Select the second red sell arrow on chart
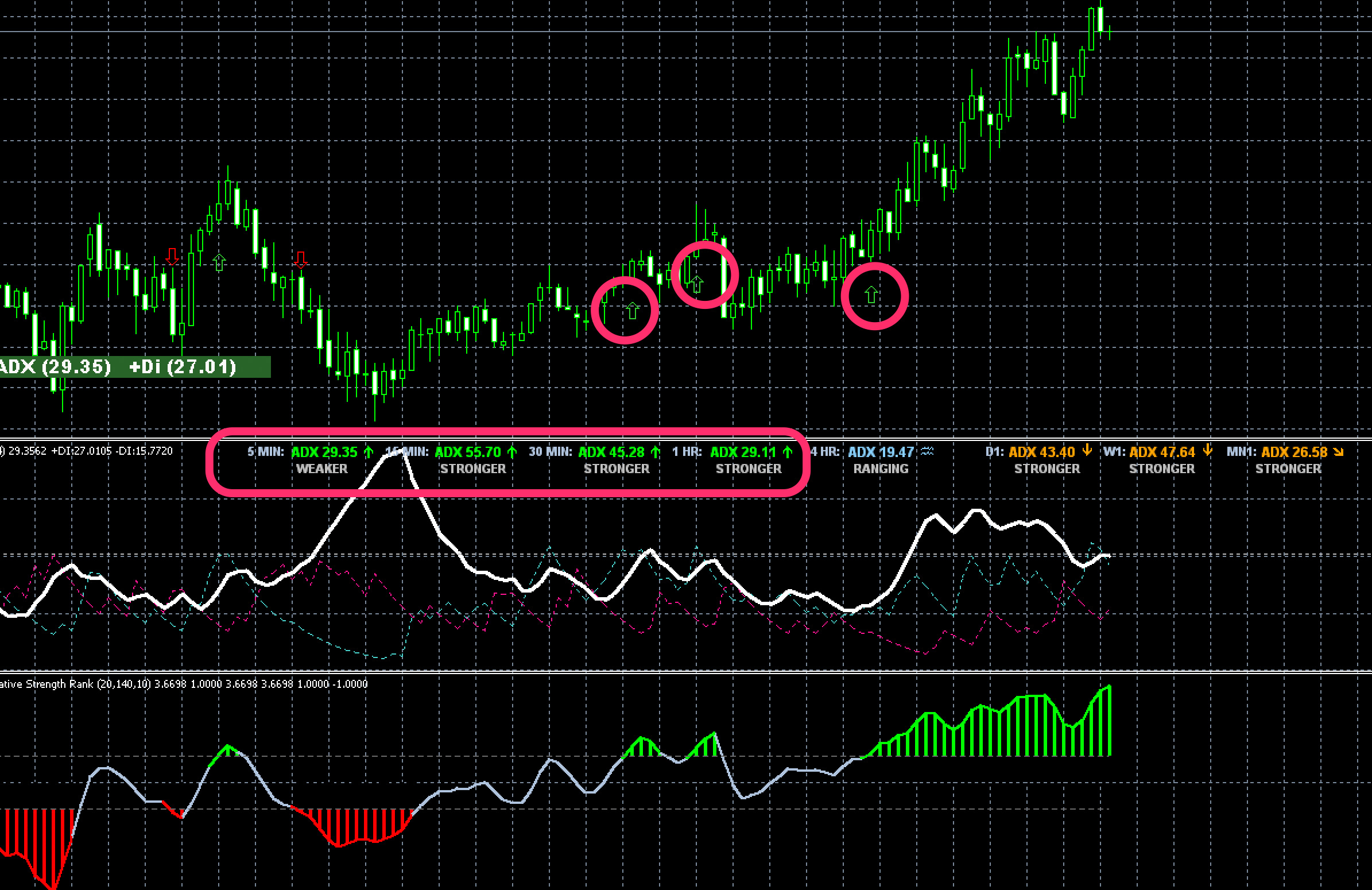The image size is (1372, 890). pyautogui.click(x=300, y=260)
